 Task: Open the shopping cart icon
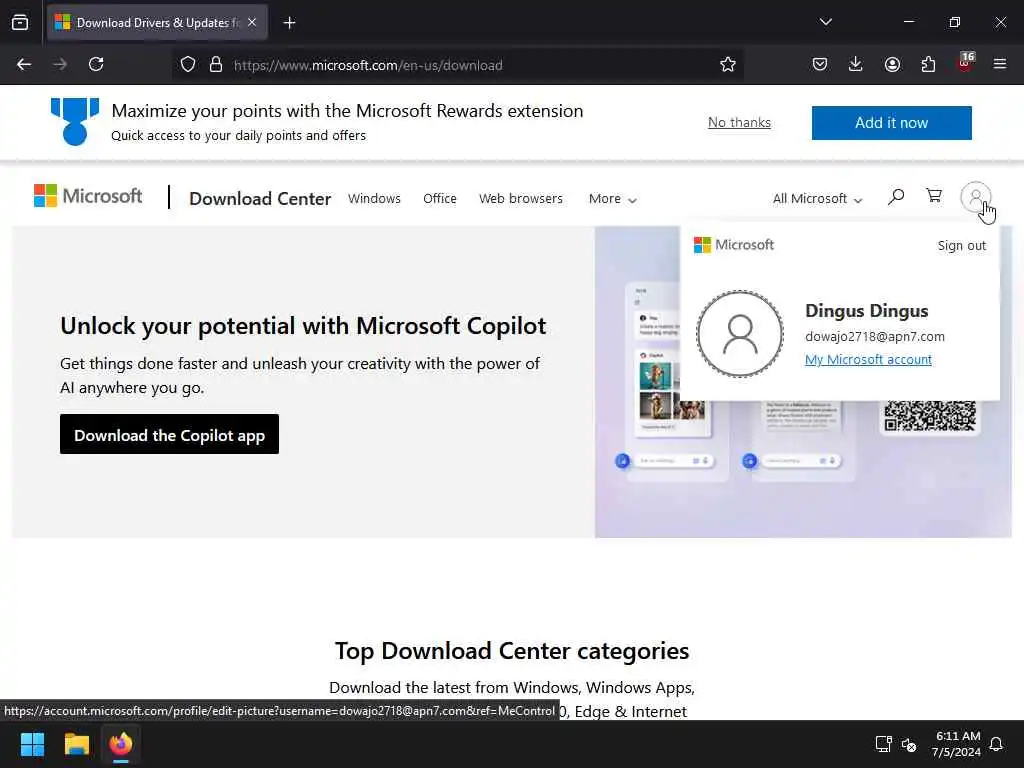[x=934, y=196]
